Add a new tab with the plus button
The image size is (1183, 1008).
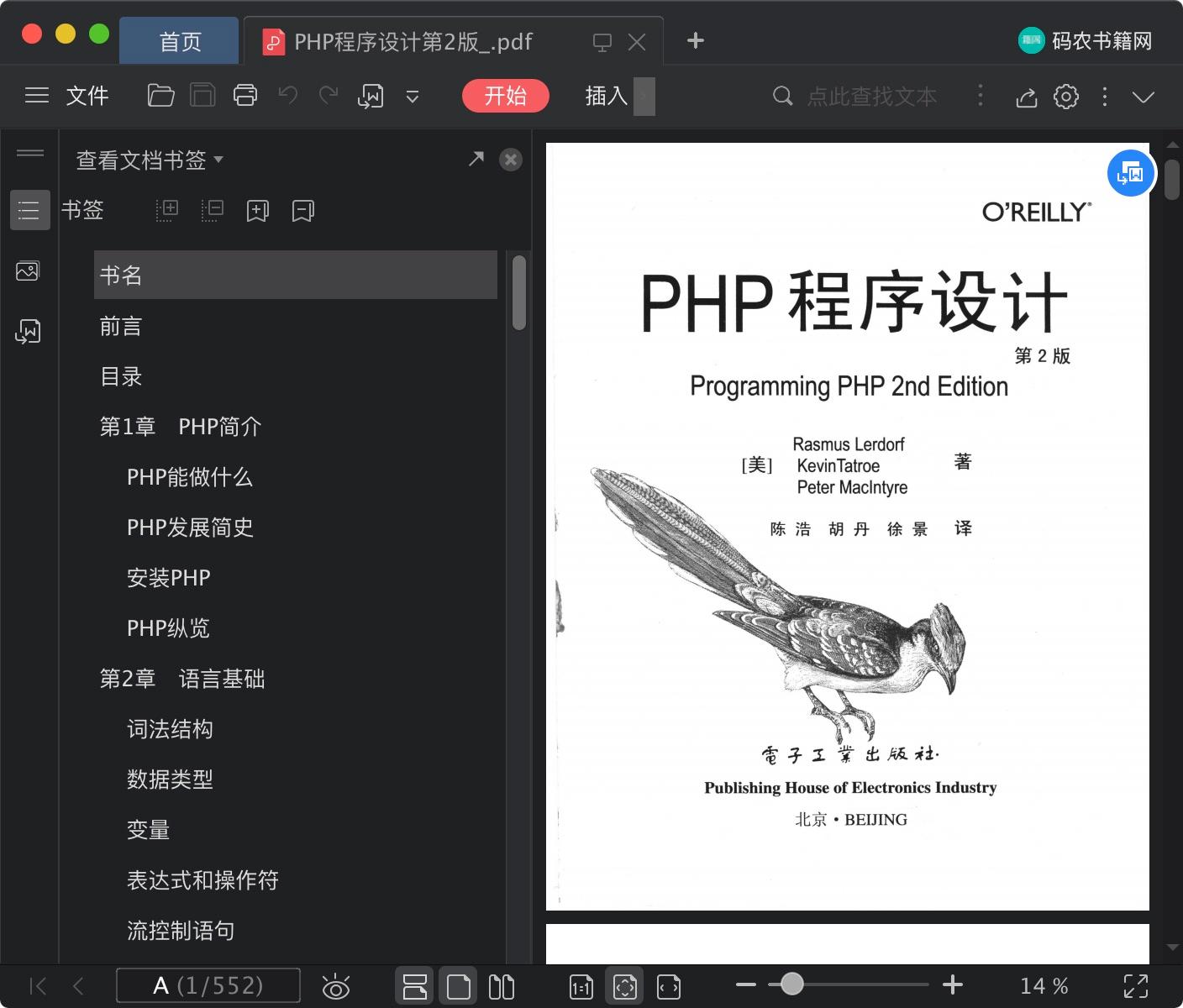click(x=696, y=40)
